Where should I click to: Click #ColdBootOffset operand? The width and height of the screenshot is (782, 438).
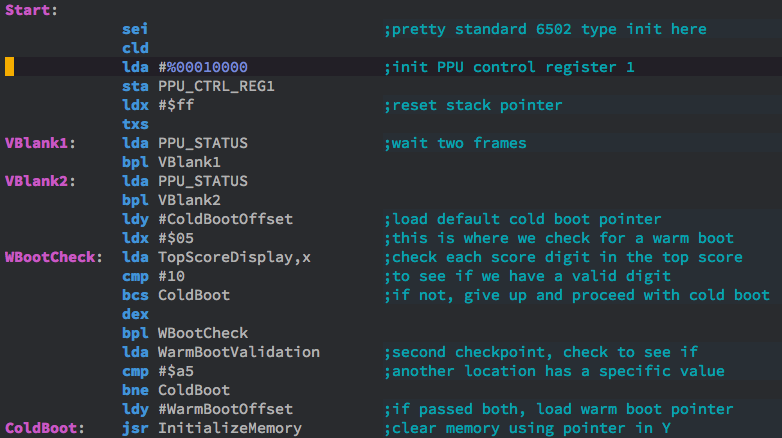pyautogui.click(x=225, y=219)
